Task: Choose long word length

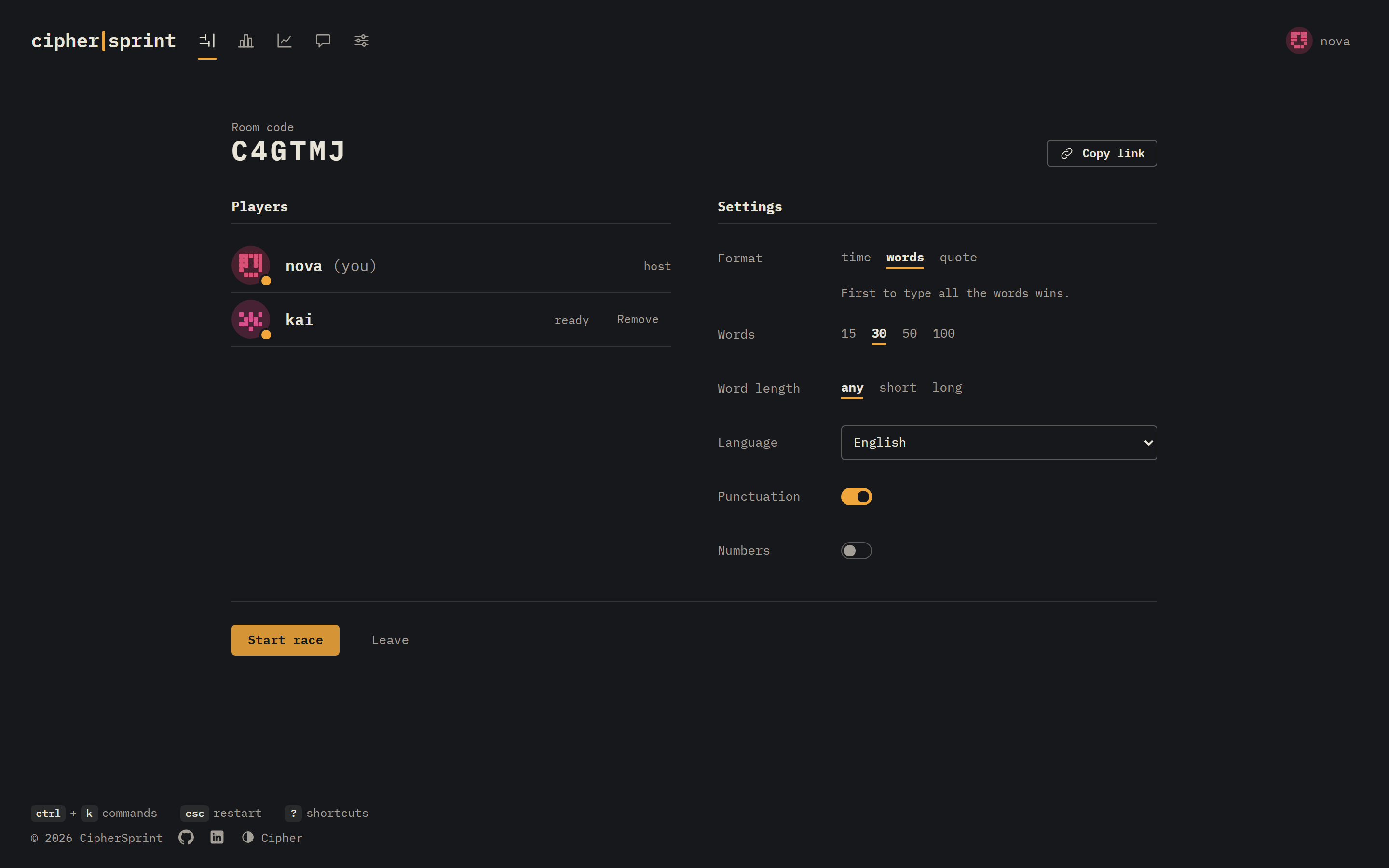Action: pyautogui.click(x=947, y=388)
